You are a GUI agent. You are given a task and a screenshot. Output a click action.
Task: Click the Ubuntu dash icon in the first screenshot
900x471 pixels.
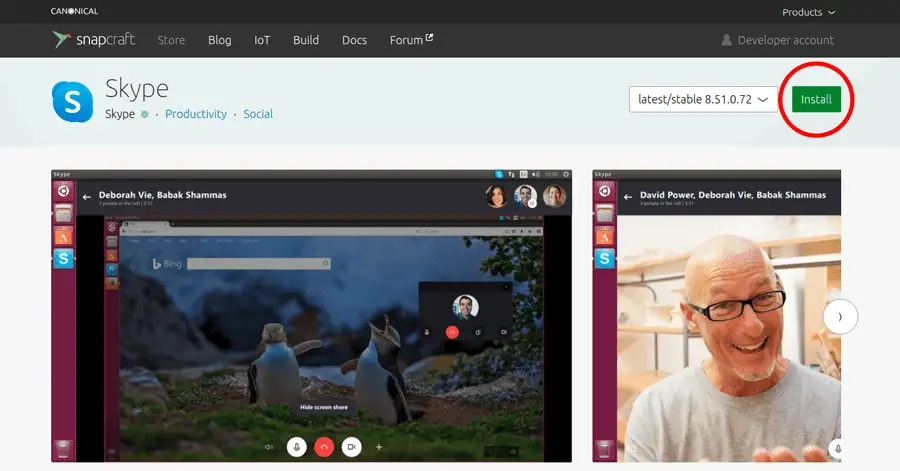[x=64, y=190]
